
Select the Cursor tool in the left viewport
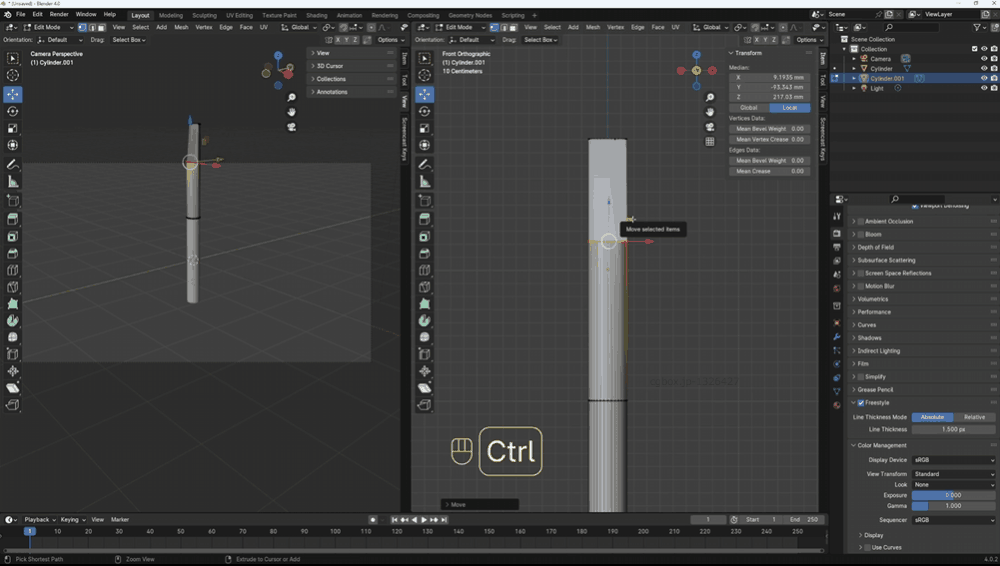(13, 75)
